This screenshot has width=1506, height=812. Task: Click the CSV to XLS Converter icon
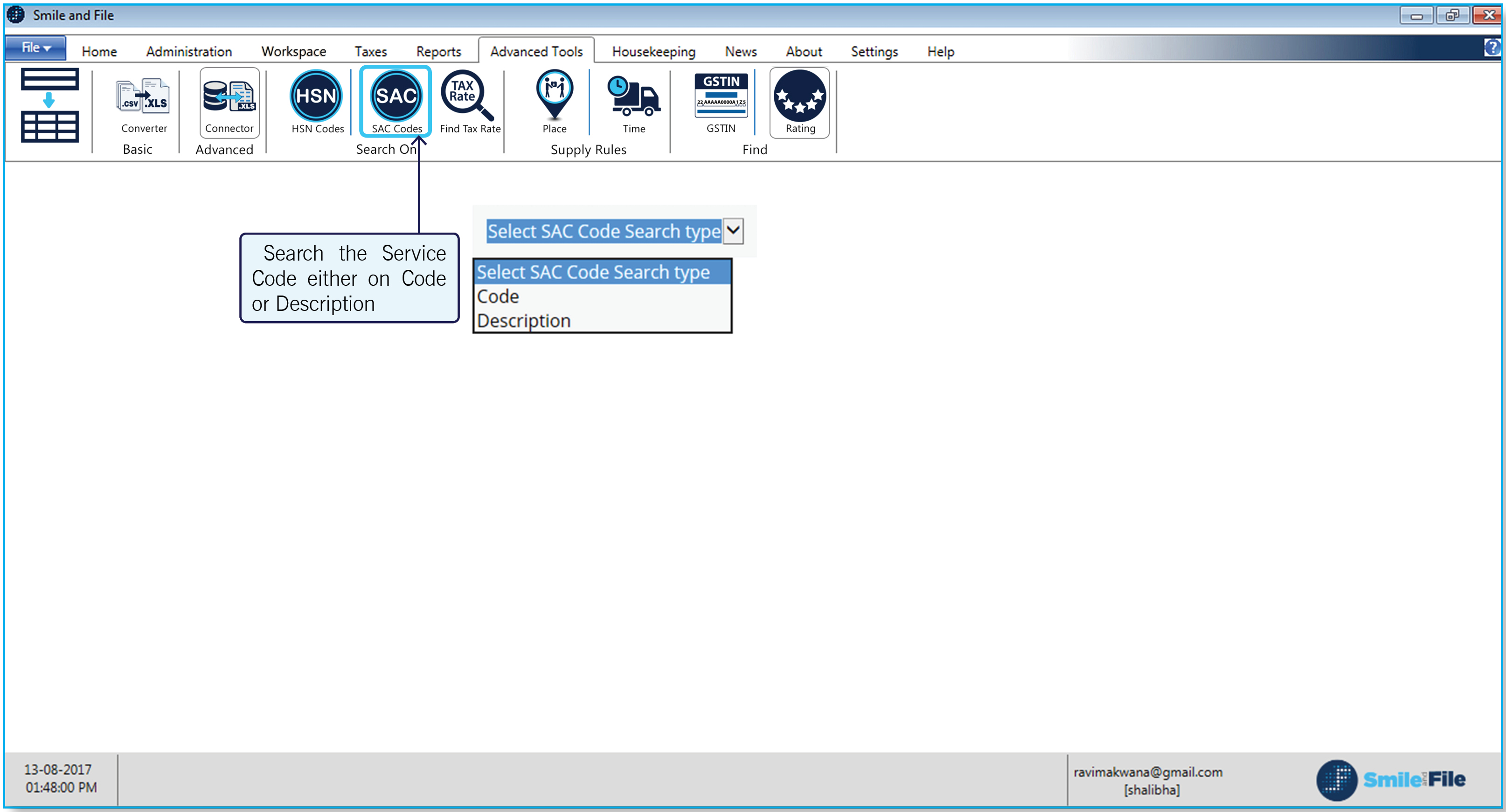pos(143,96)
